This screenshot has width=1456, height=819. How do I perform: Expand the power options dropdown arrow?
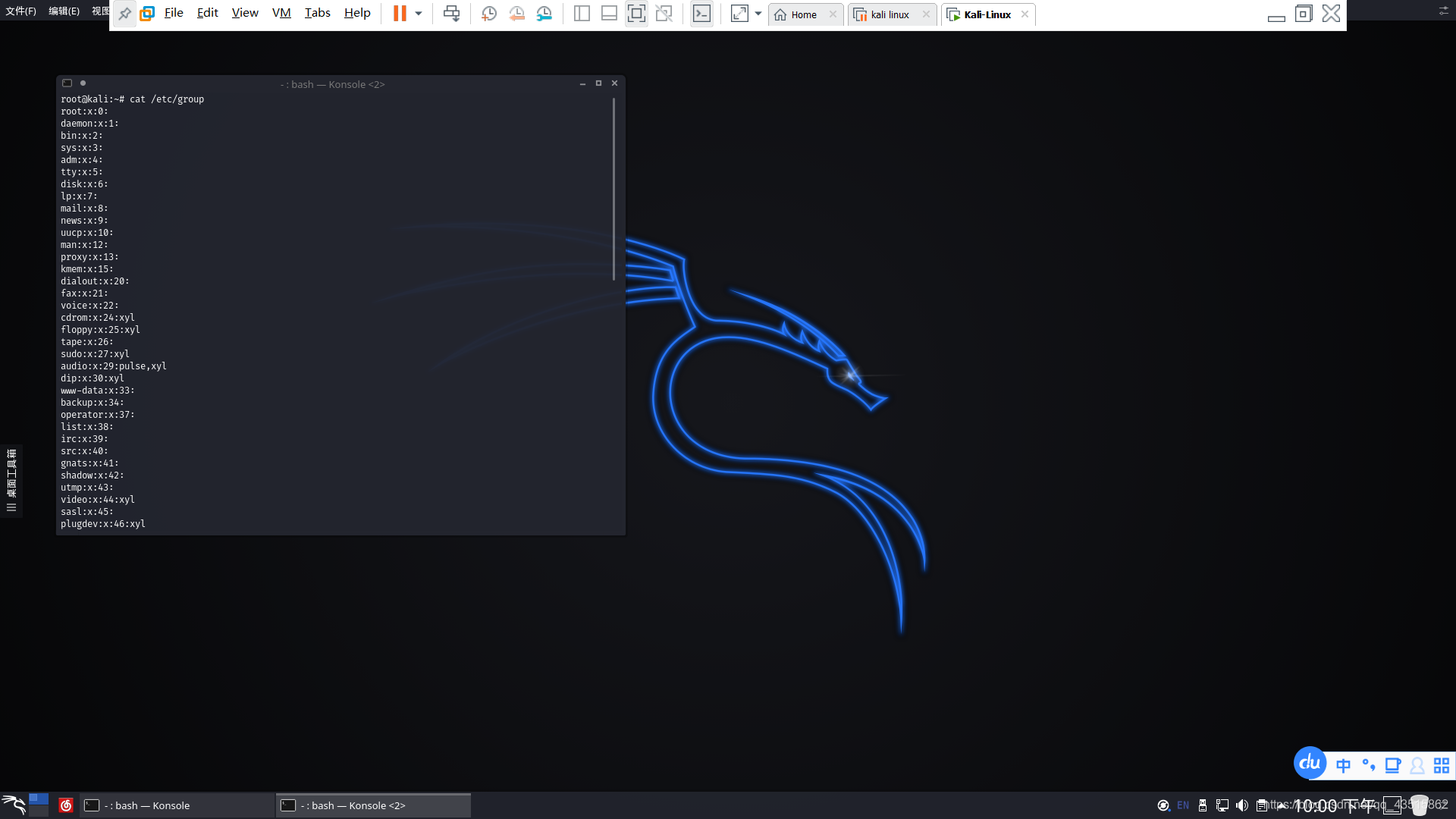click(419, 14)
